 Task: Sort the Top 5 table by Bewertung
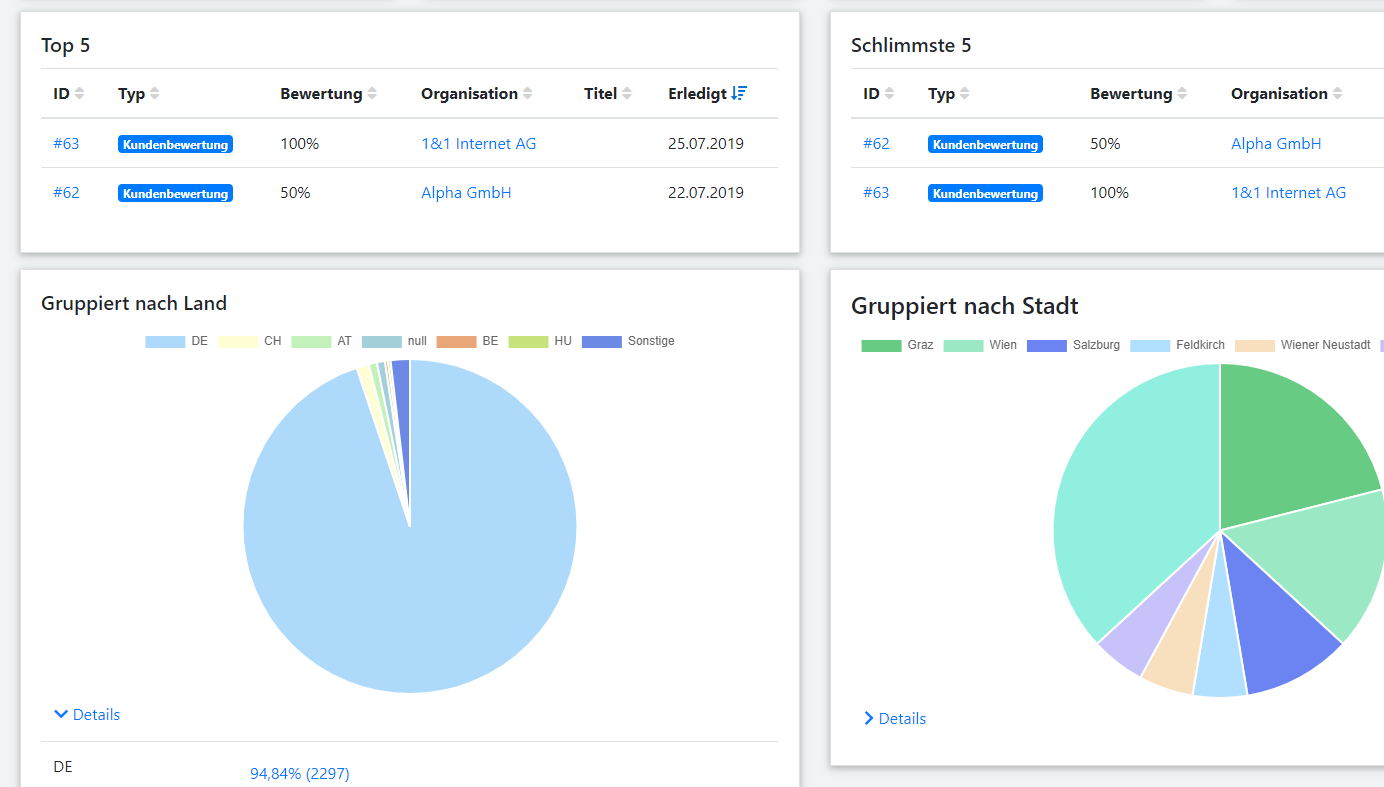click(329, 94)
